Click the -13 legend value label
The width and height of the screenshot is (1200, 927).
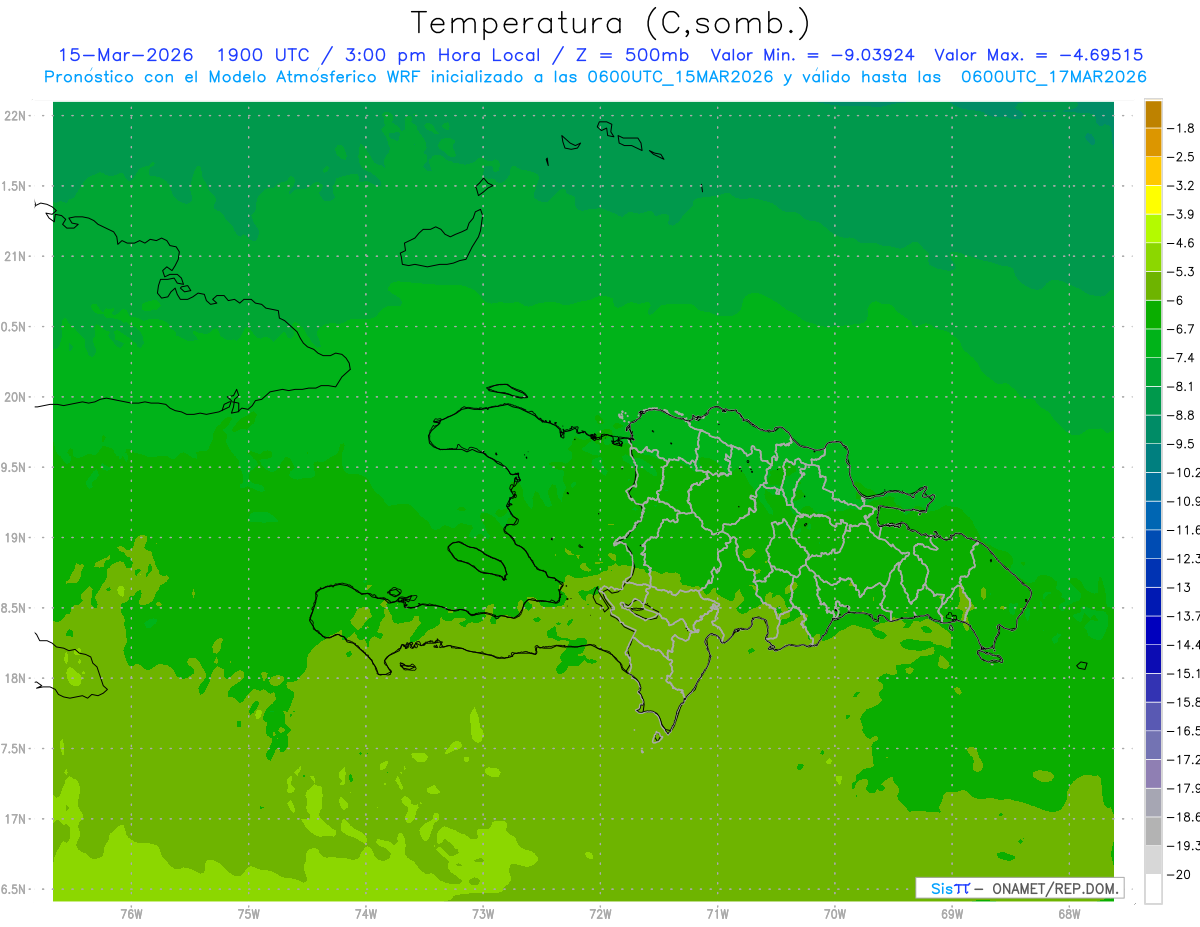1179,587
